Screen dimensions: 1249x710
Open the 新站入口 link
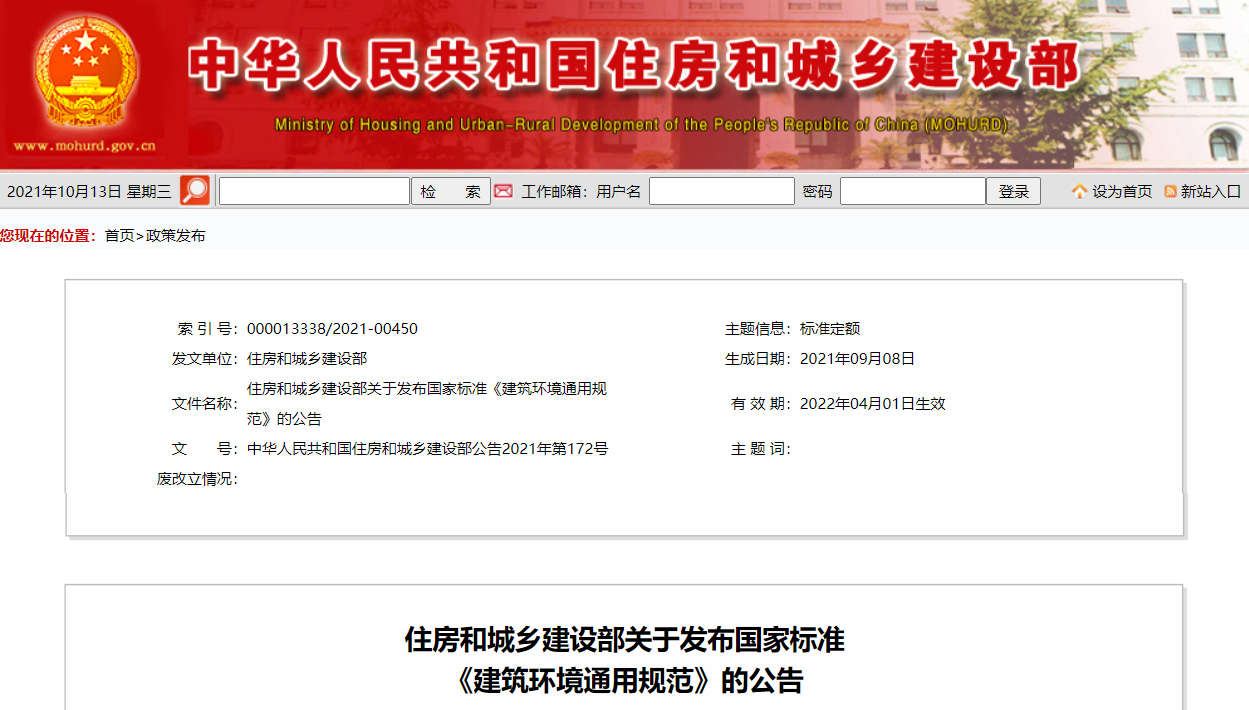1210,191
